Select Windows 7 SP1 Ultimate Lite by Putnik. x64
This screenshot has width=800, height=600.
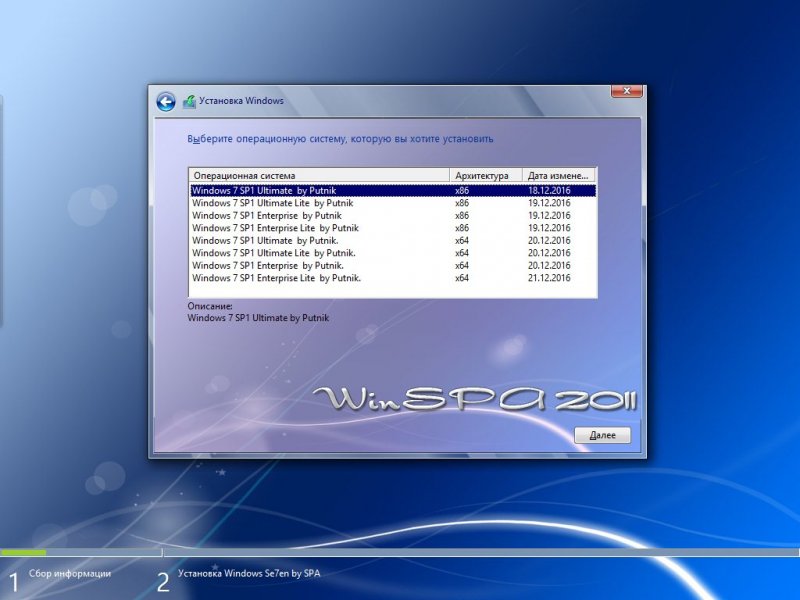tap(393, 253)
